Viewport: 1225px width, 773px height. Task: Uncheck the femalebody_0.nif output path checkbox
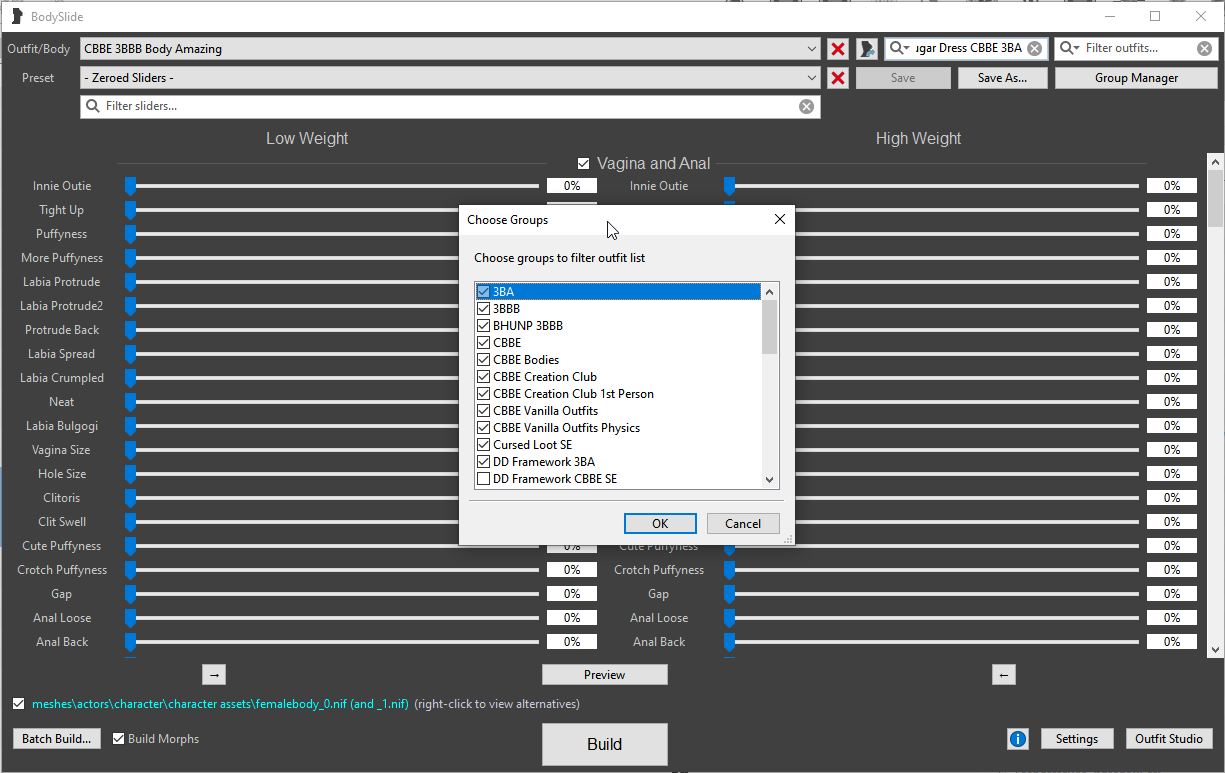[x=18, y=704]
